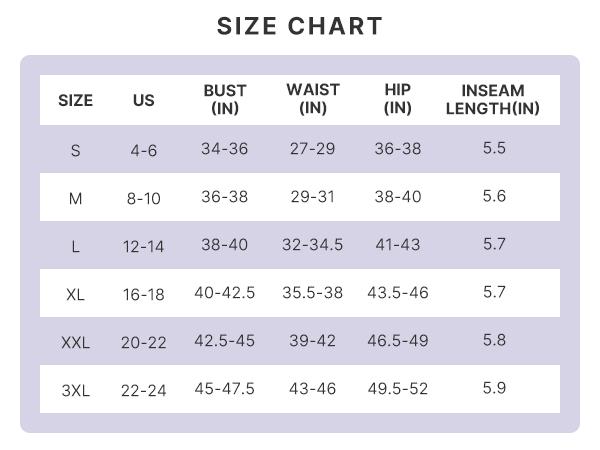The height and width of the screenshot is (450, 600).
Task: Click the size M row label
Action: pyautogui.click(x=76, y=199)
